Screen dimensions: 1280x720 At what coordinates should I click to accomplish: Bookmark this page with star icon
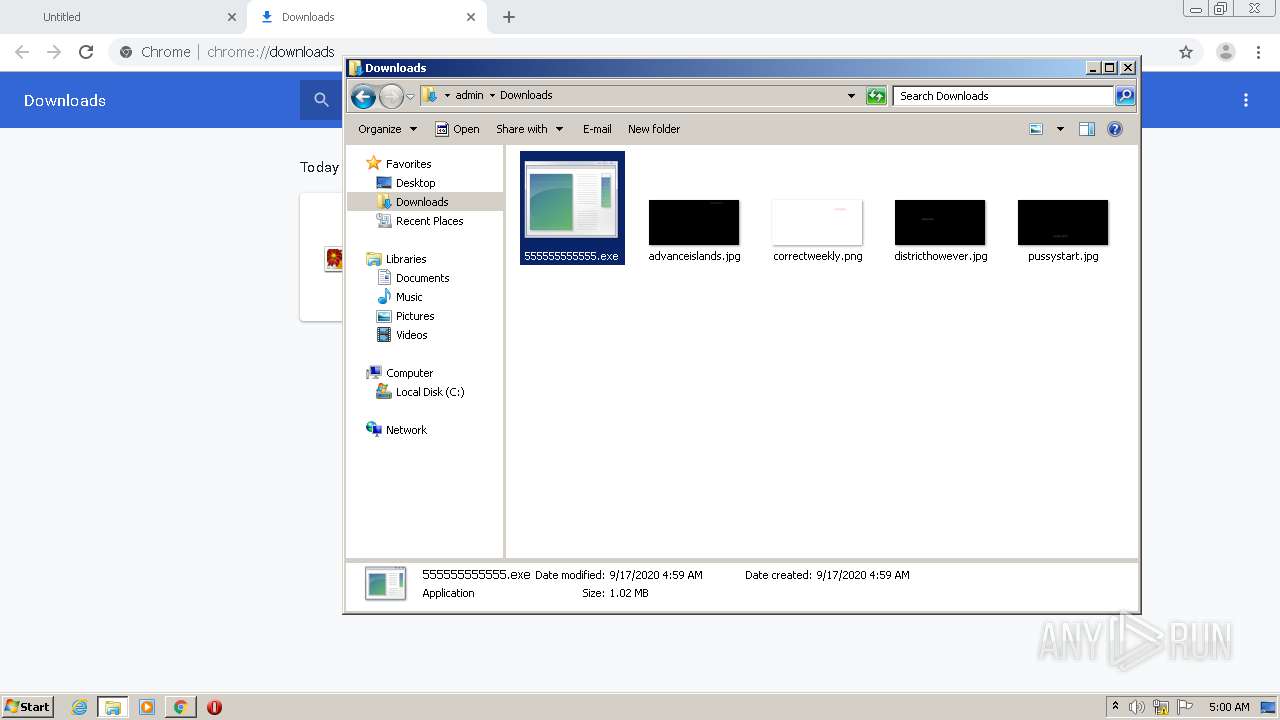(1186, 52)
